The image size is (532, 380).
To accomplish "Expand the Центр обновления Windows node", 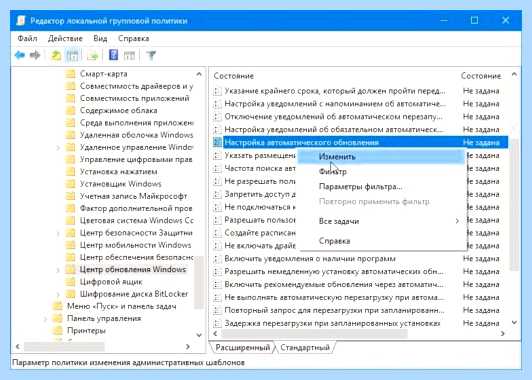I will (x=58, y=270).
